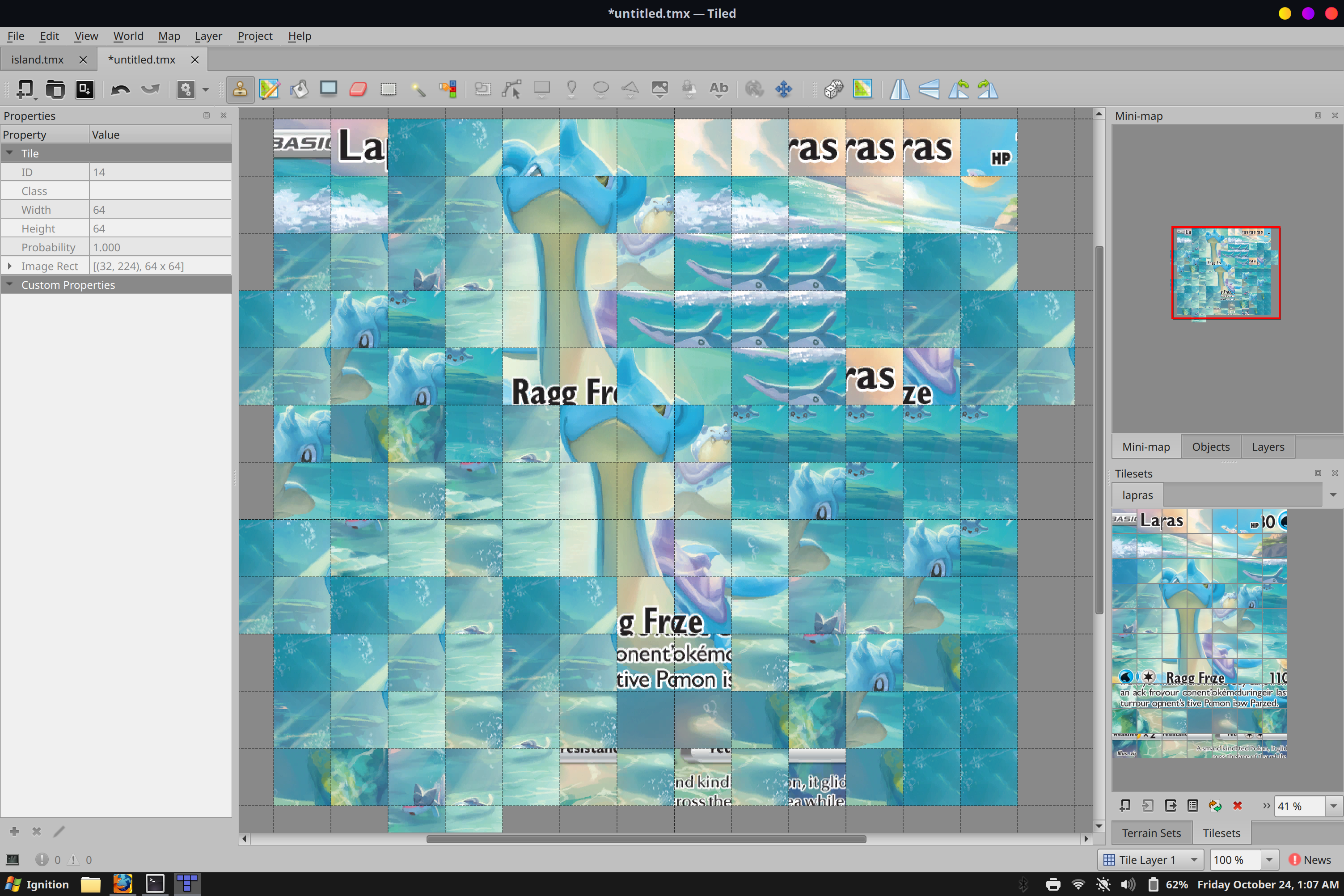Open the Tile Layer 1 dropdown
1344x896 pixels.
click(1194, 859)
